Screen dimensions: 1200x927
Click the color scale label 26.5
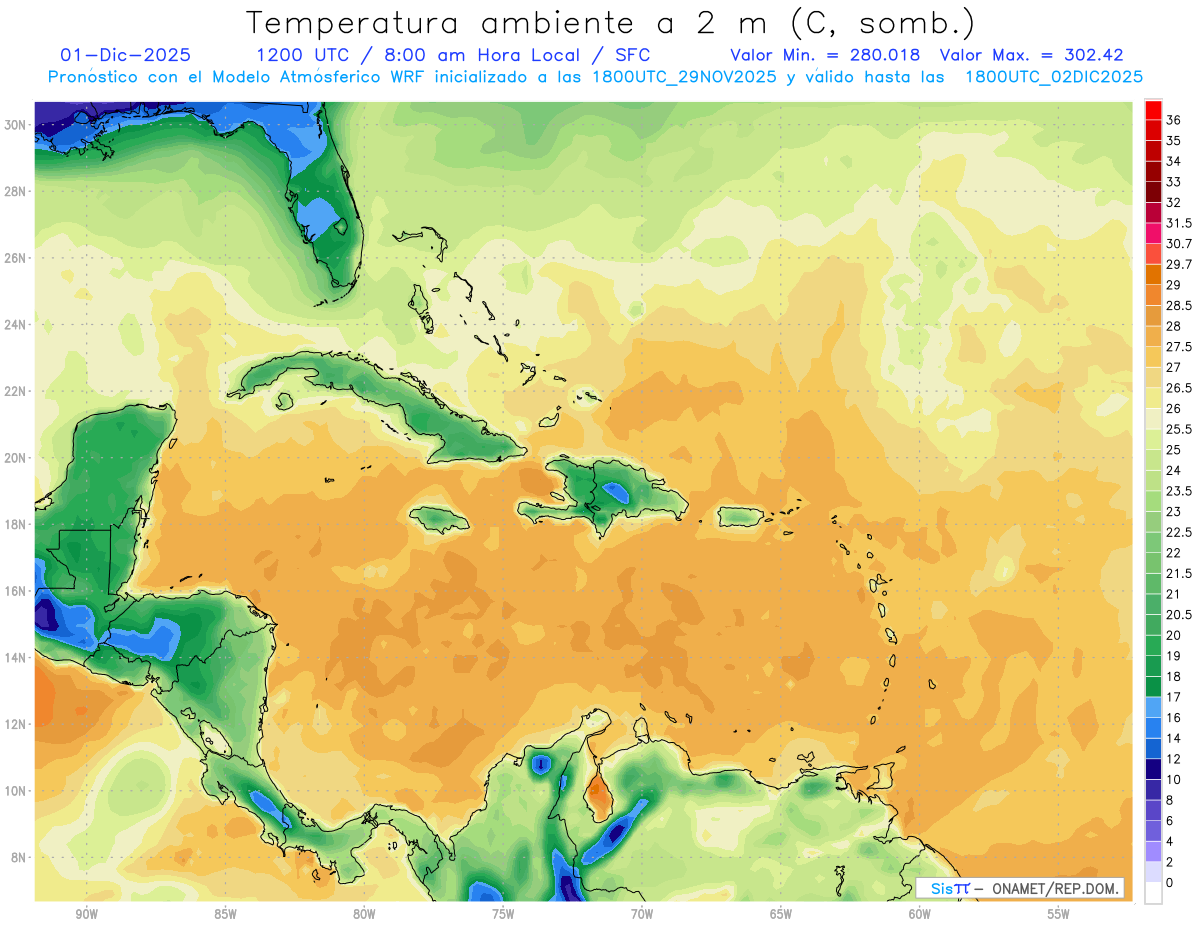pos(1179,388)
